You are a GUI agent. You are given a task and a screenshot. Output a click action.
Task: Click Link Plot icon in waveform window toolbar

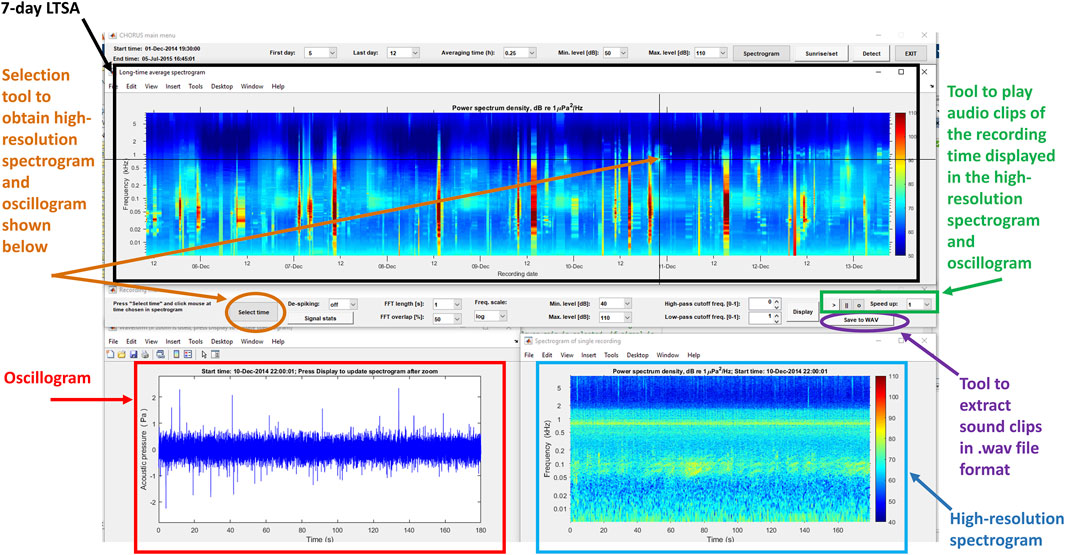(x=160, y=354)
